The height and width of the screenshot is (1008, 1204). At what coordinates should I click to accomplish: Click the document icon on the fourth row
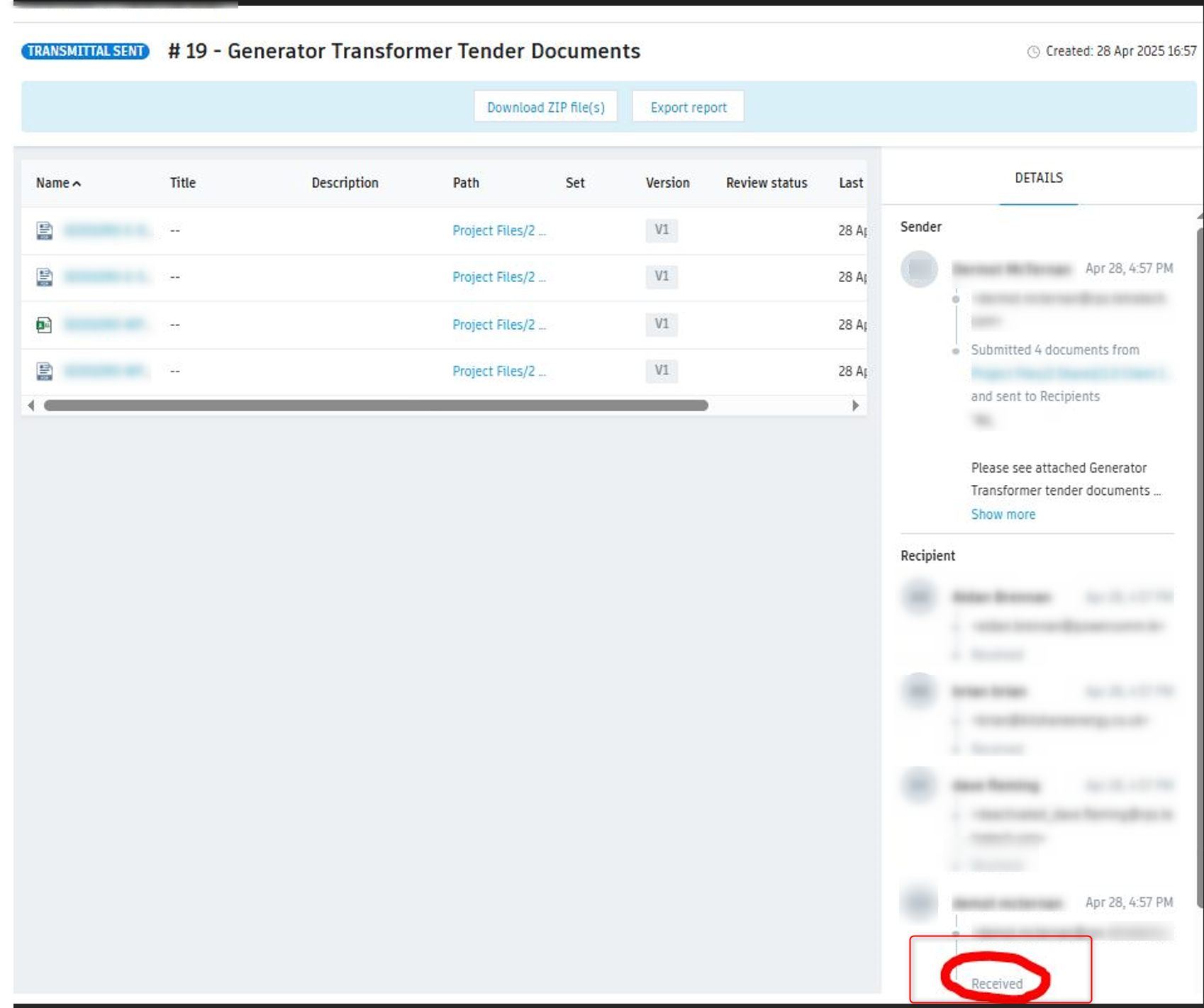(x=44, y=371)
